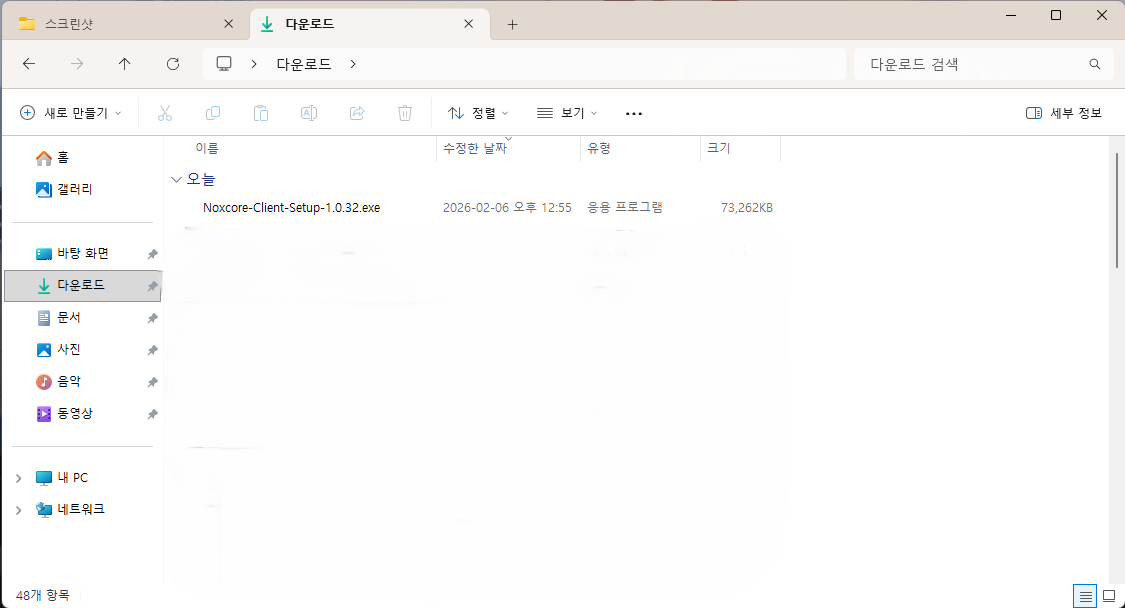Expand the 내 PC tree node
The width and height of the screenshot is (1125, 608).
18,478
